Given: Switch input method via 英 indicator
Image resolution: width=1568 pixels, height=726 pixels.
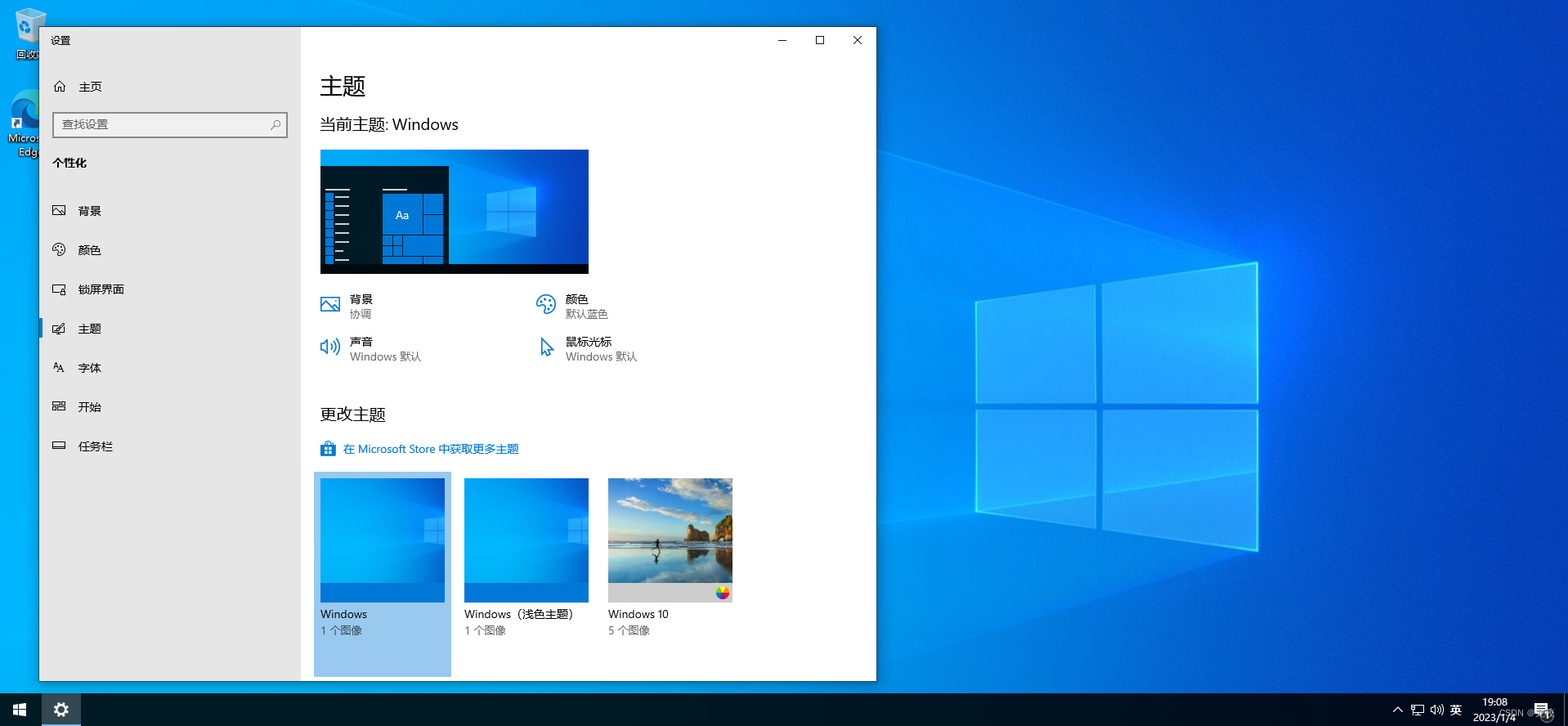Looking at the screenshot, I should click(x=1456, y=710).
